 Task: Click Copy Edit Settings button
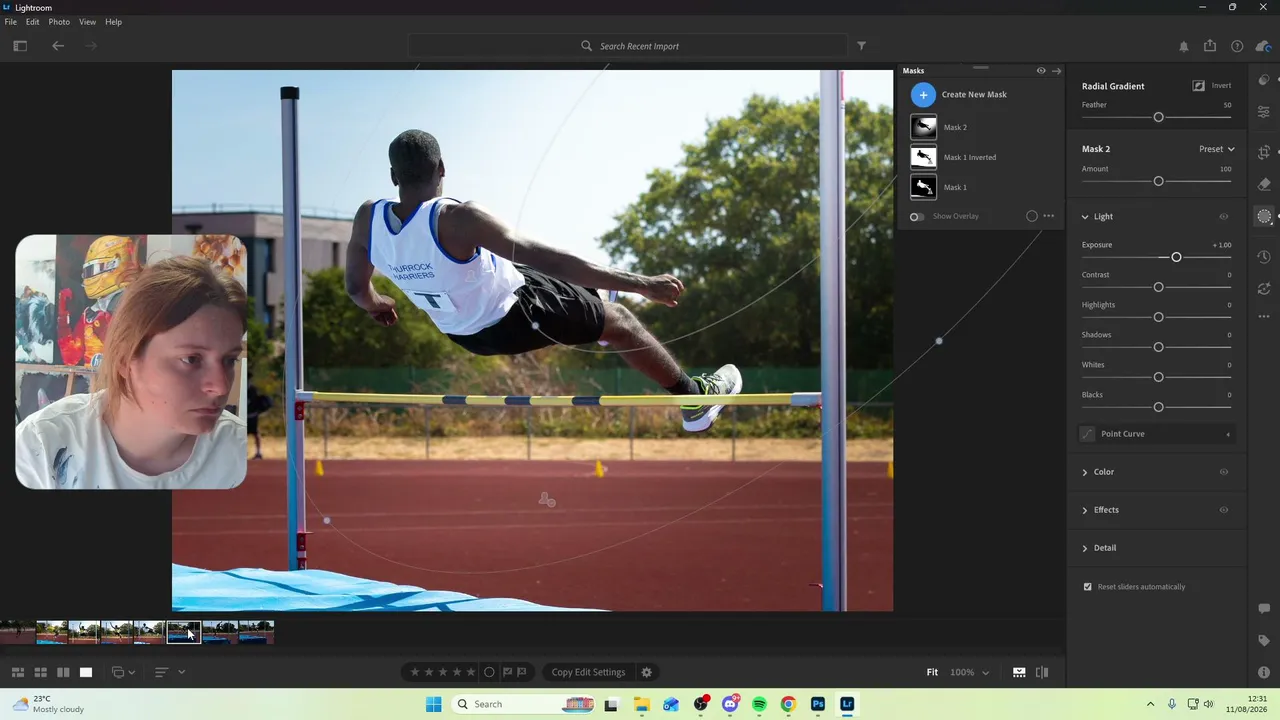pyautogui.click(x=588, y=672)
